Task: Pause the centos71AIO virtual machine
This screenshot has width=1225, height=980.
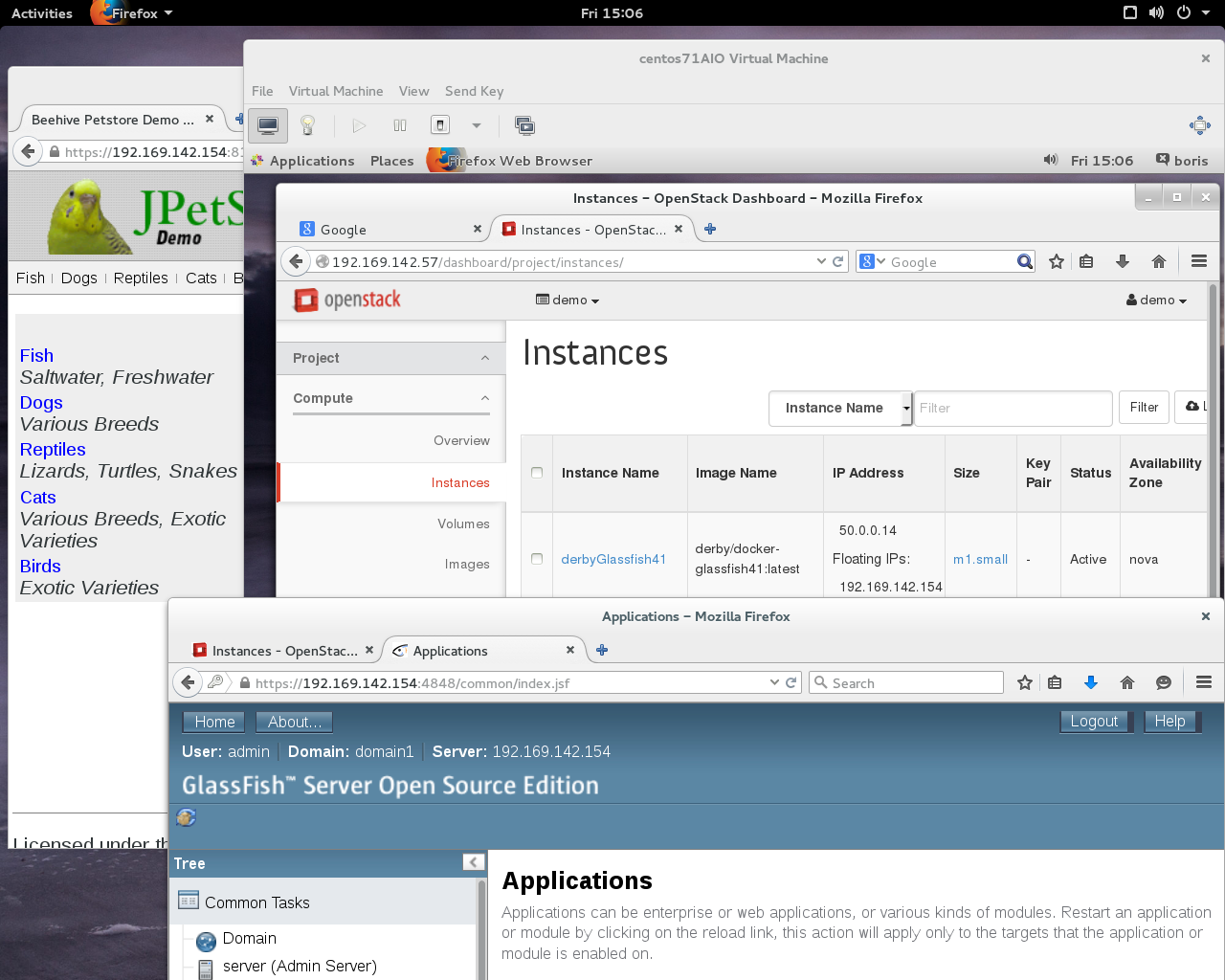Action: [400, 125]
